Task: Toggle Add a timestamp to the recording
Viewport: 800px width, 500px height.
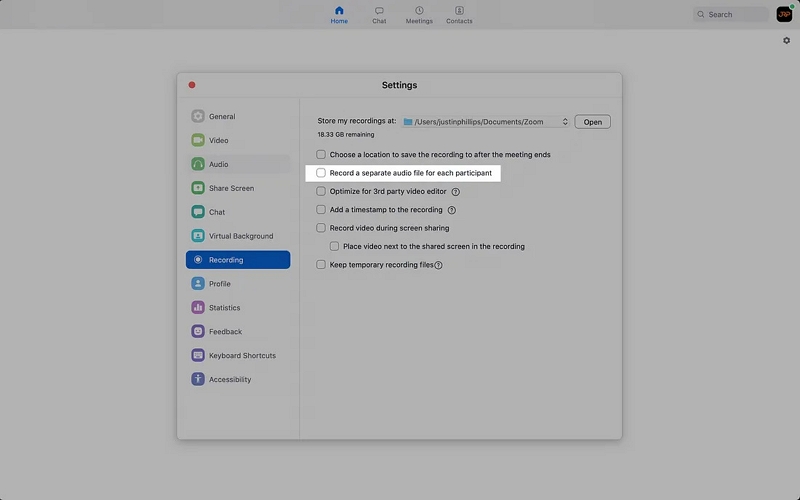Action: pyautogui.click(x=321, y=210)
